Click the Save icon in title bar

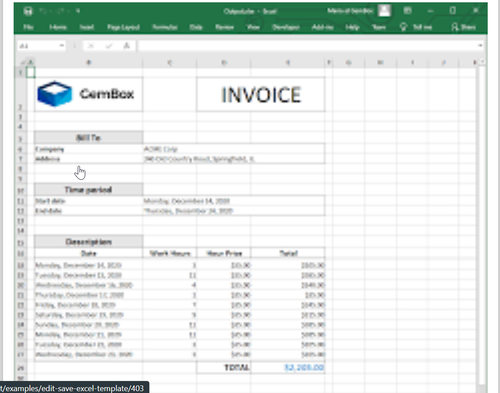pyautogui.click(x=28, y=11)
